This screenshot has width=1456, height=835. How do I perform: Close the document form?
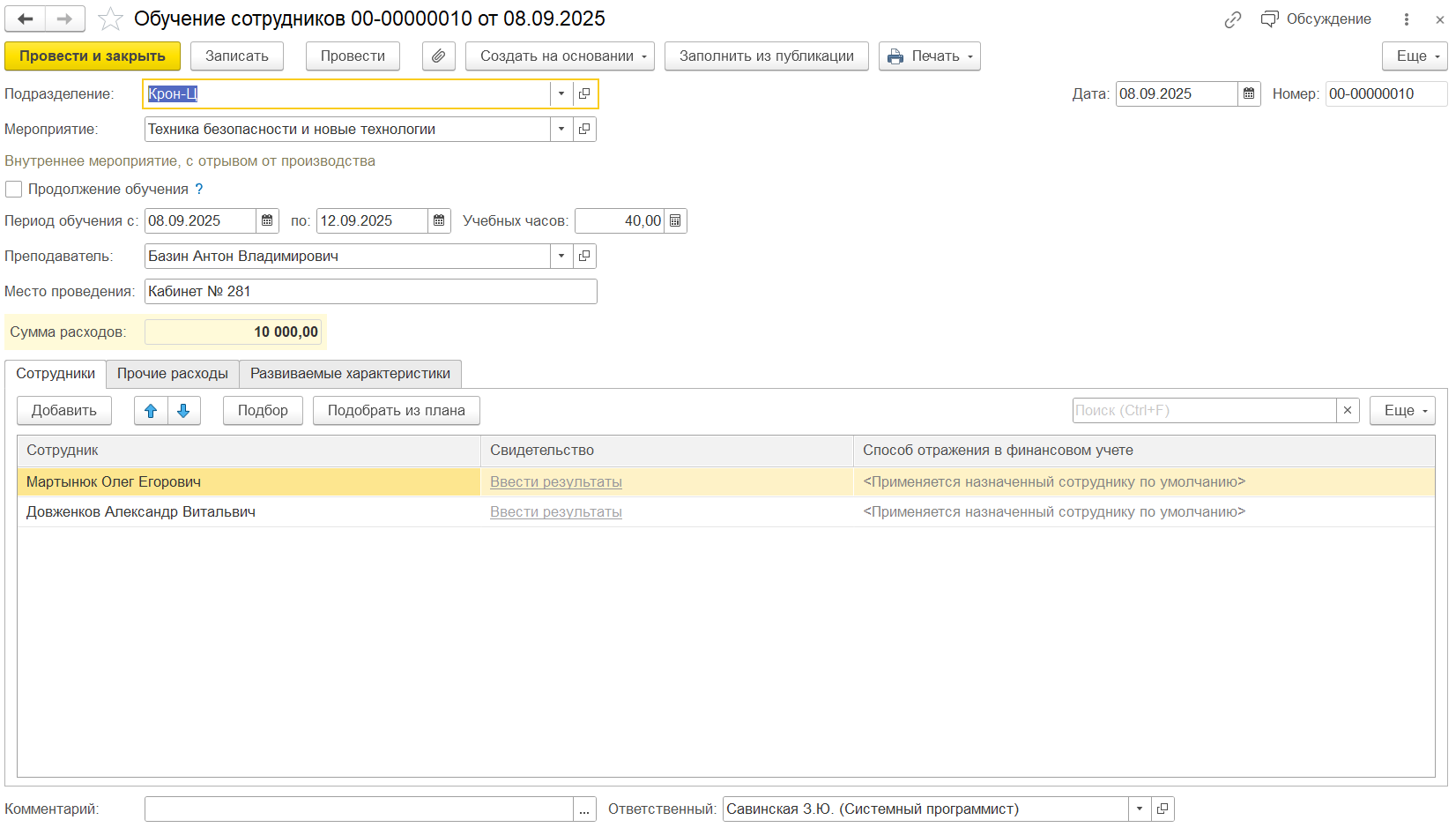(x=1440, y=19)
